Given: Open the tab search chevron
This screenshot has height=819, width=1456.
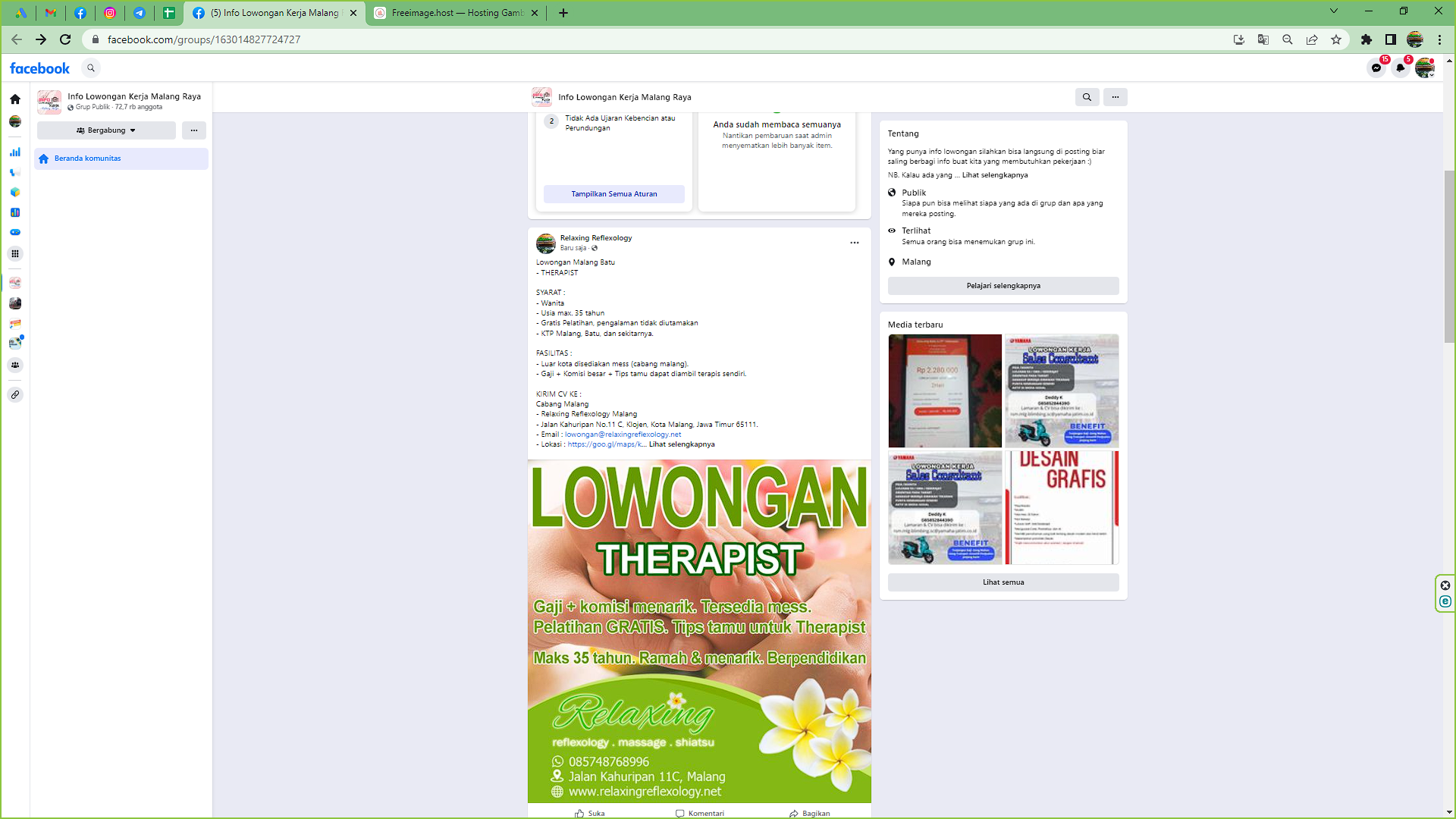Looking at the screenshot, I should pos(1334,11).
